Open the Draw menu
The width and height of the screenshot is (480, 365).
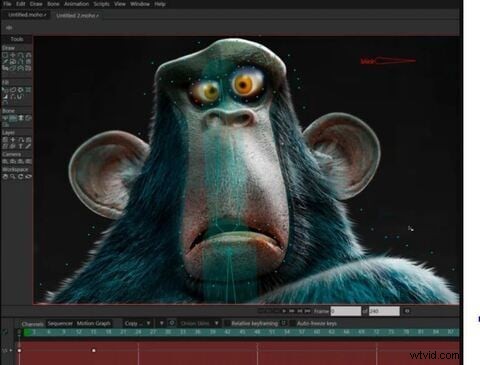36,4
